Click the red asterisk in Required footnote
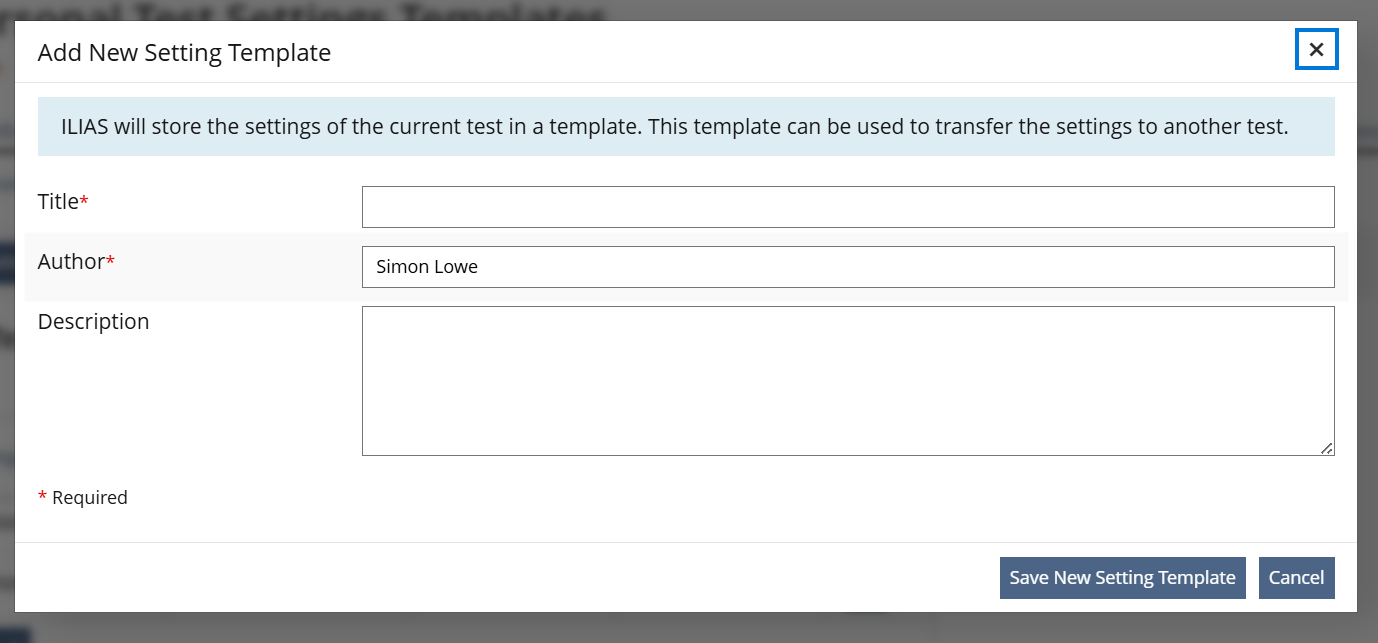The width and height of the screenshot is (1378, 643). pyautogui.click(x=42, y=497)
